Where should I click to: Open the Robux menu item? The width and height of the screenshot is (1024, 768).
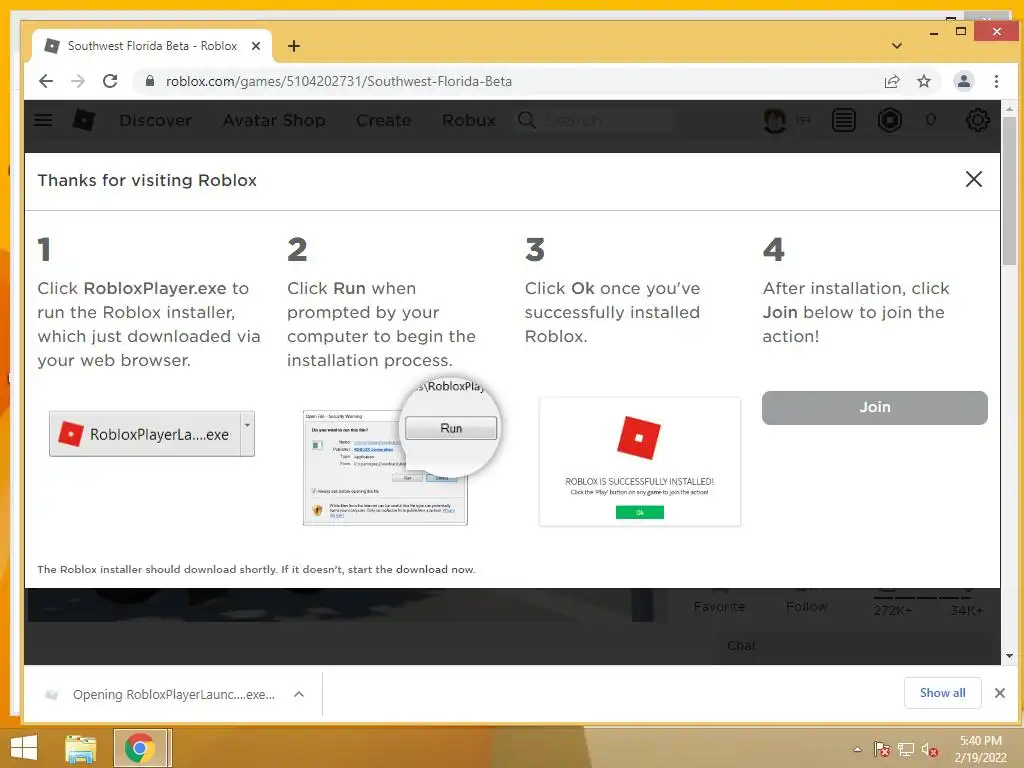click(469, 120)
